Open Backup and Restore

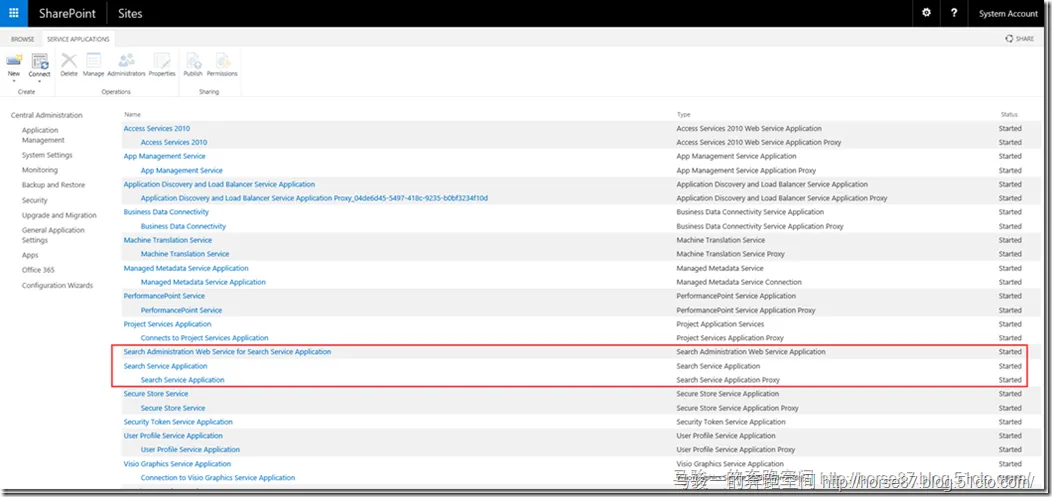54,185
